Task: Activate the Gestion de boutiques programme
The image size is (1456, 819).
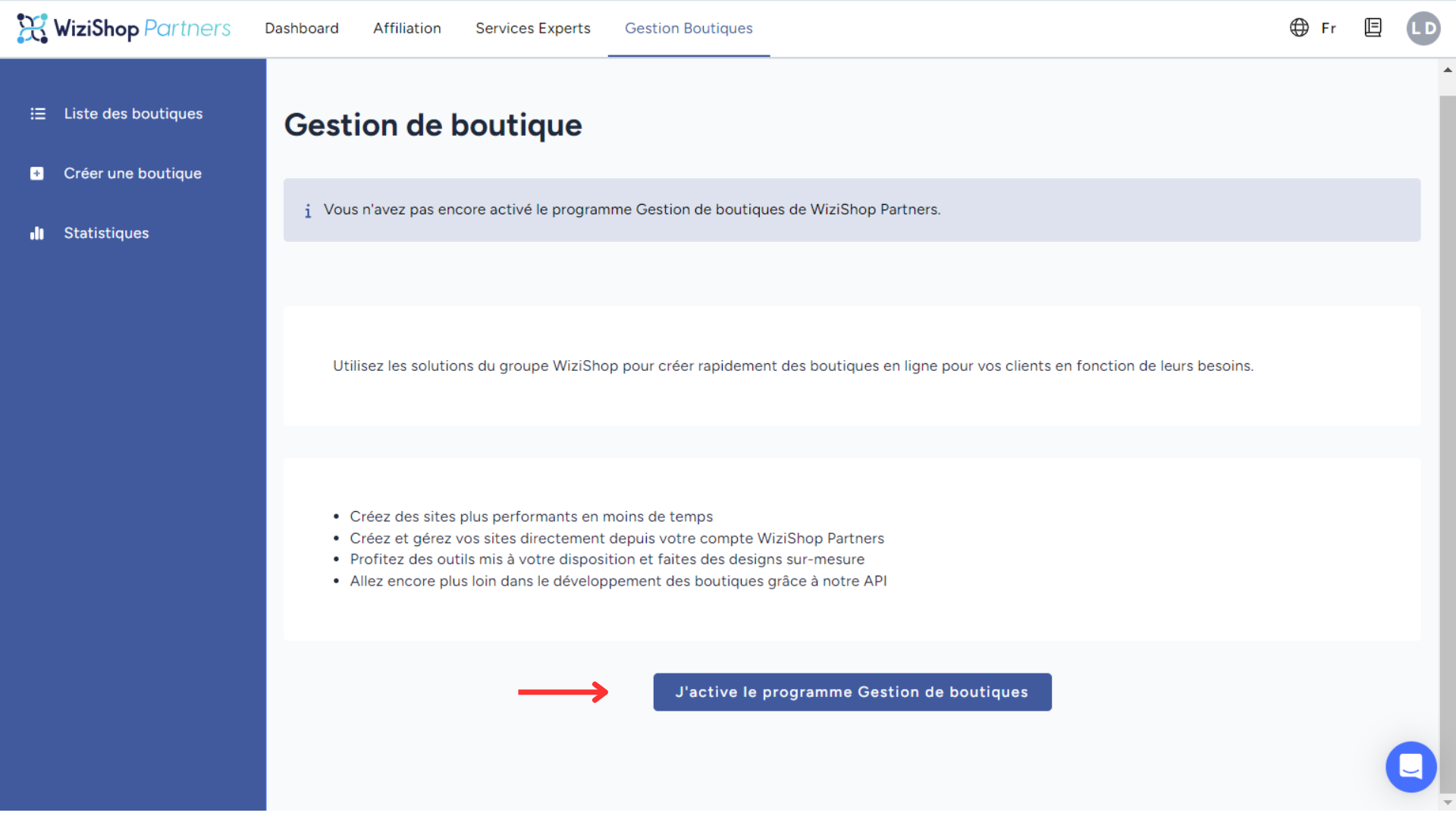Action: (852, 692)
